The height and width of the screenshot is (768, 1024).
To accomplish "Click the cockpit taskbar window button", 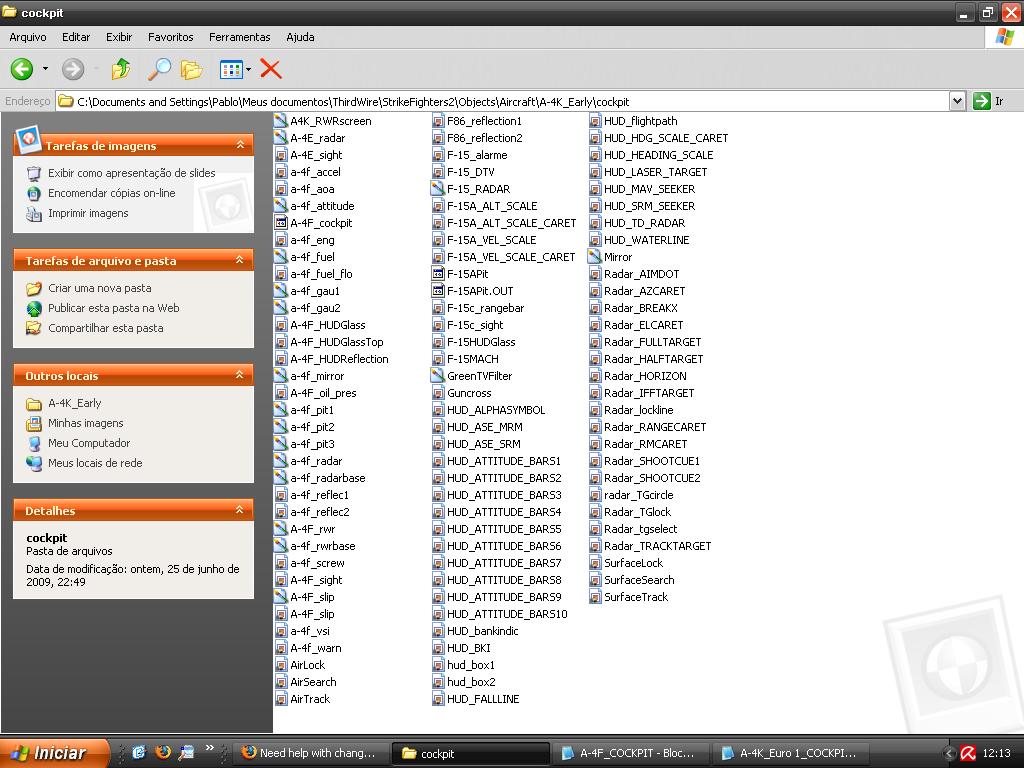I will pyautogui.click(x=472, y=753).
